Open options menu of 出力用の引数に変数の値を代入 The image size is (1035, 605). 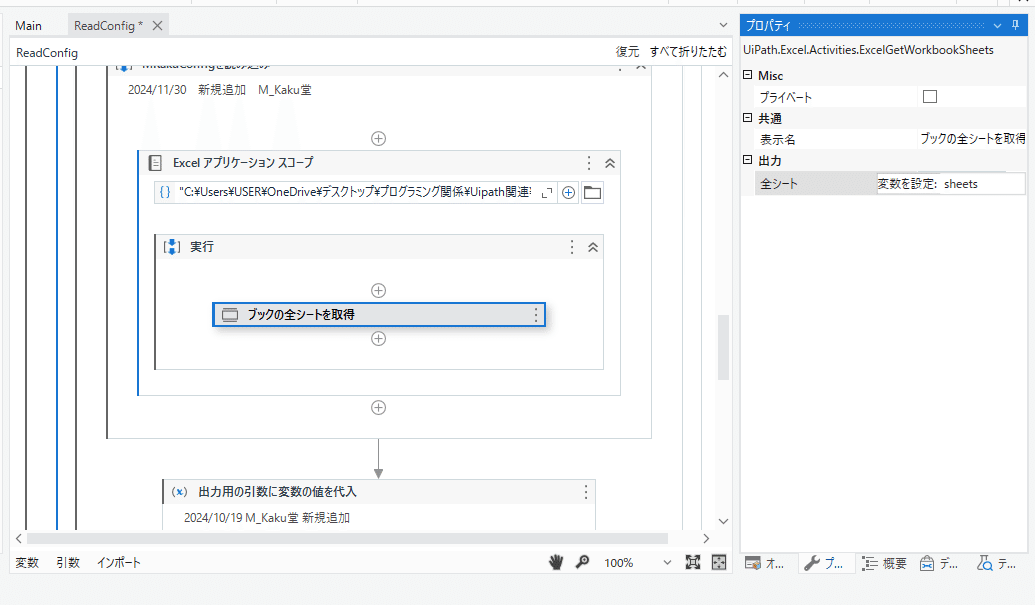tap(585, 492)
